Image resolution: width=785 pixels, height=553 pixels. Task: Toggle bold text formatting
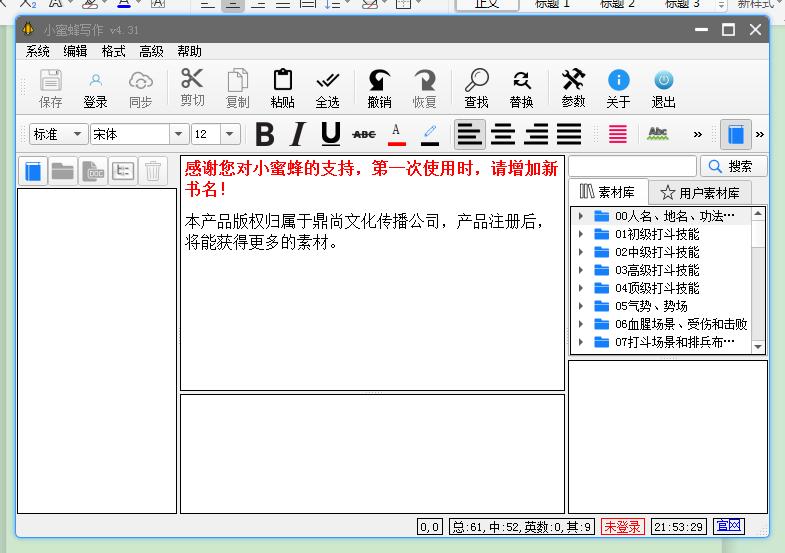tap(264, 134)
